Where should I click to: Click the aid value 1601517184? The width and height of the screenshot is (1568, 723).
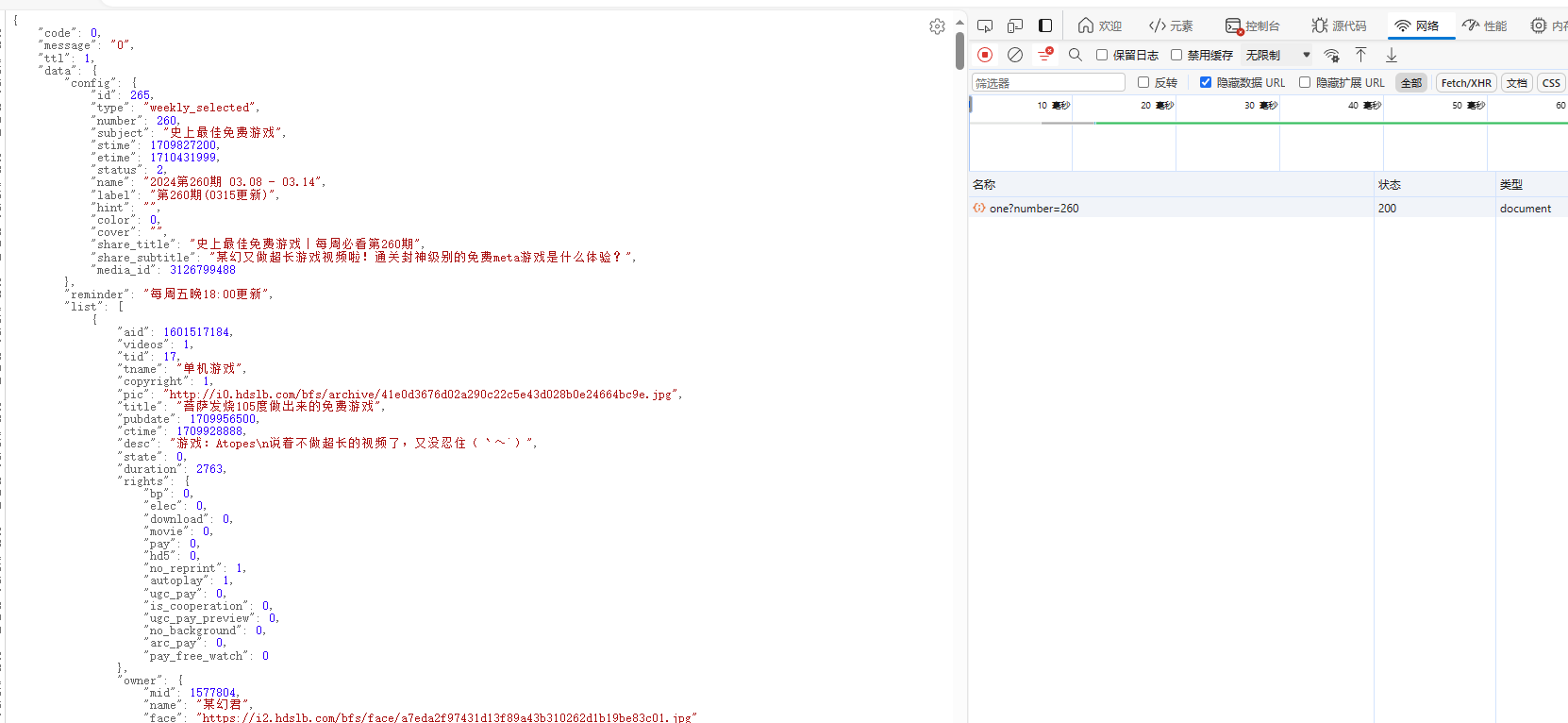point(196,331)
